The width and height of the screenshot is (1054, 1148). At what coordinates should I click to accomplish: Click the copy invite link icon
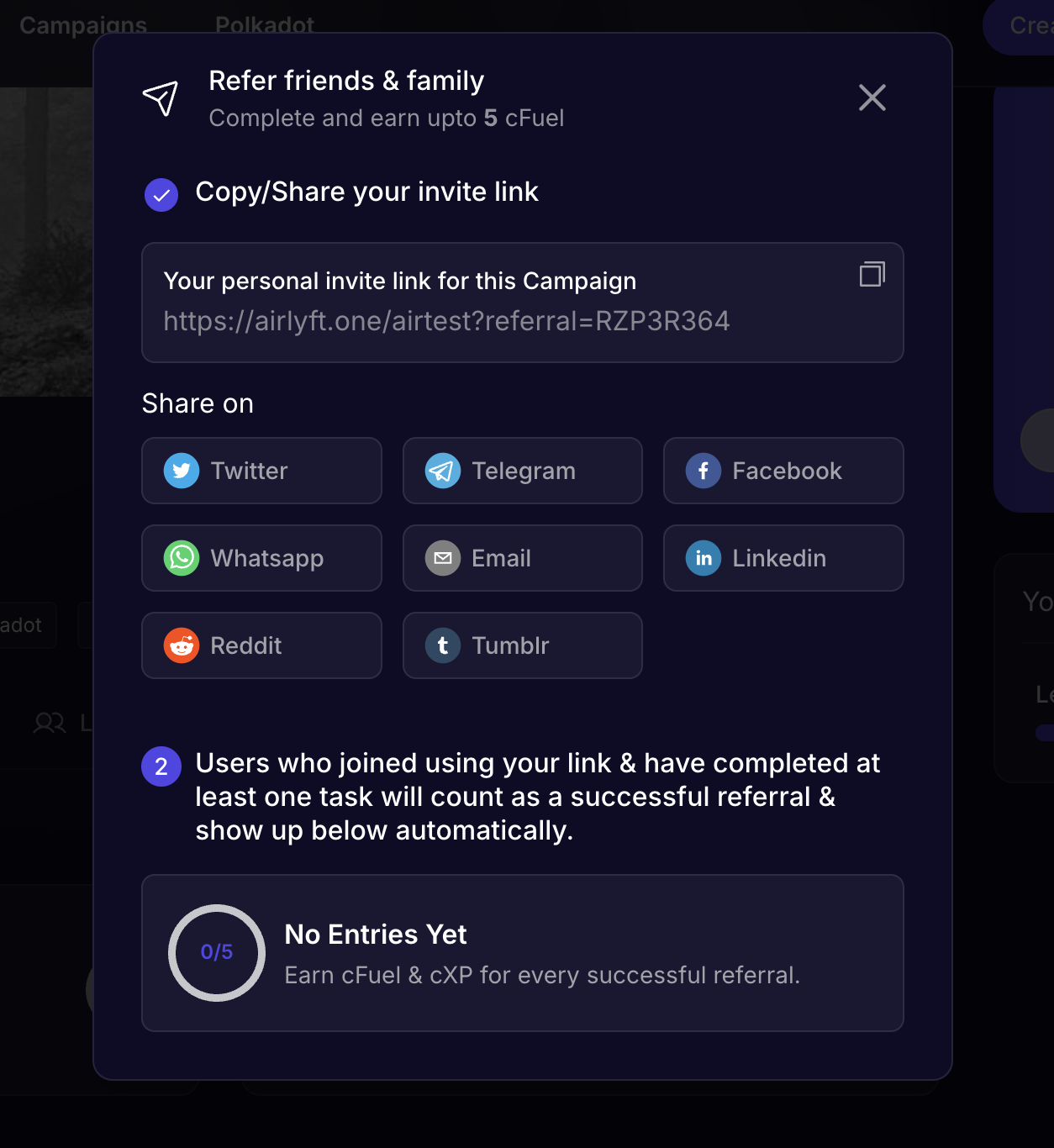(x=872, y=274)
